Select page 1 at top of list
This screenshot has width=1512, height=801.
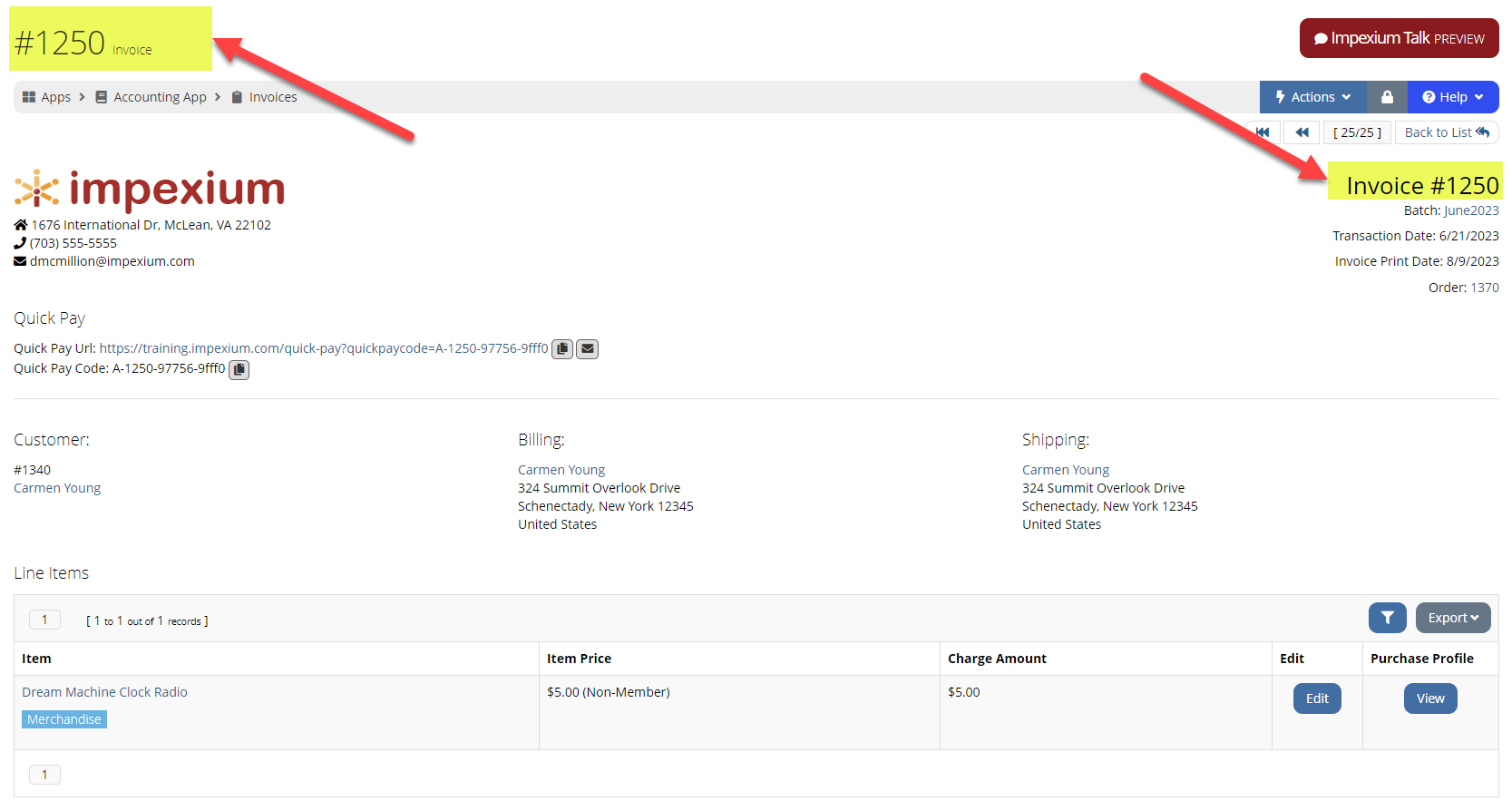(44, 620)
